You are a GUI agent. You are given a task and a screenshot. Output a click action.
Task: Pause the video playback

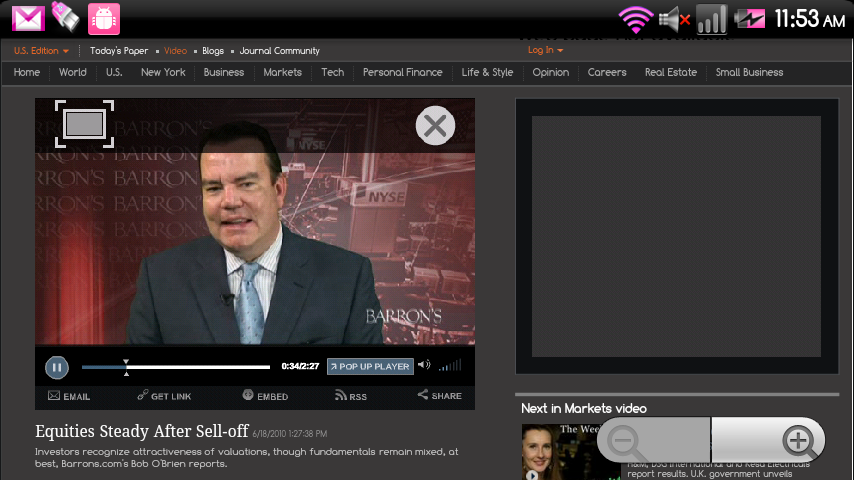57,367
